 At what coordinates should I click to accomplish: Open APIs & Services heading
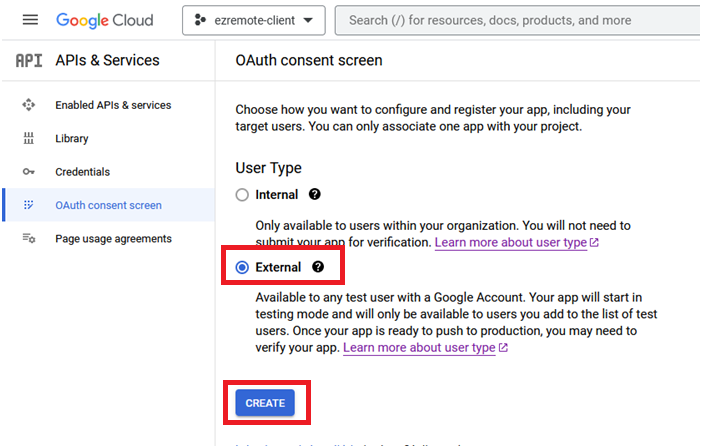coord(107,60)
